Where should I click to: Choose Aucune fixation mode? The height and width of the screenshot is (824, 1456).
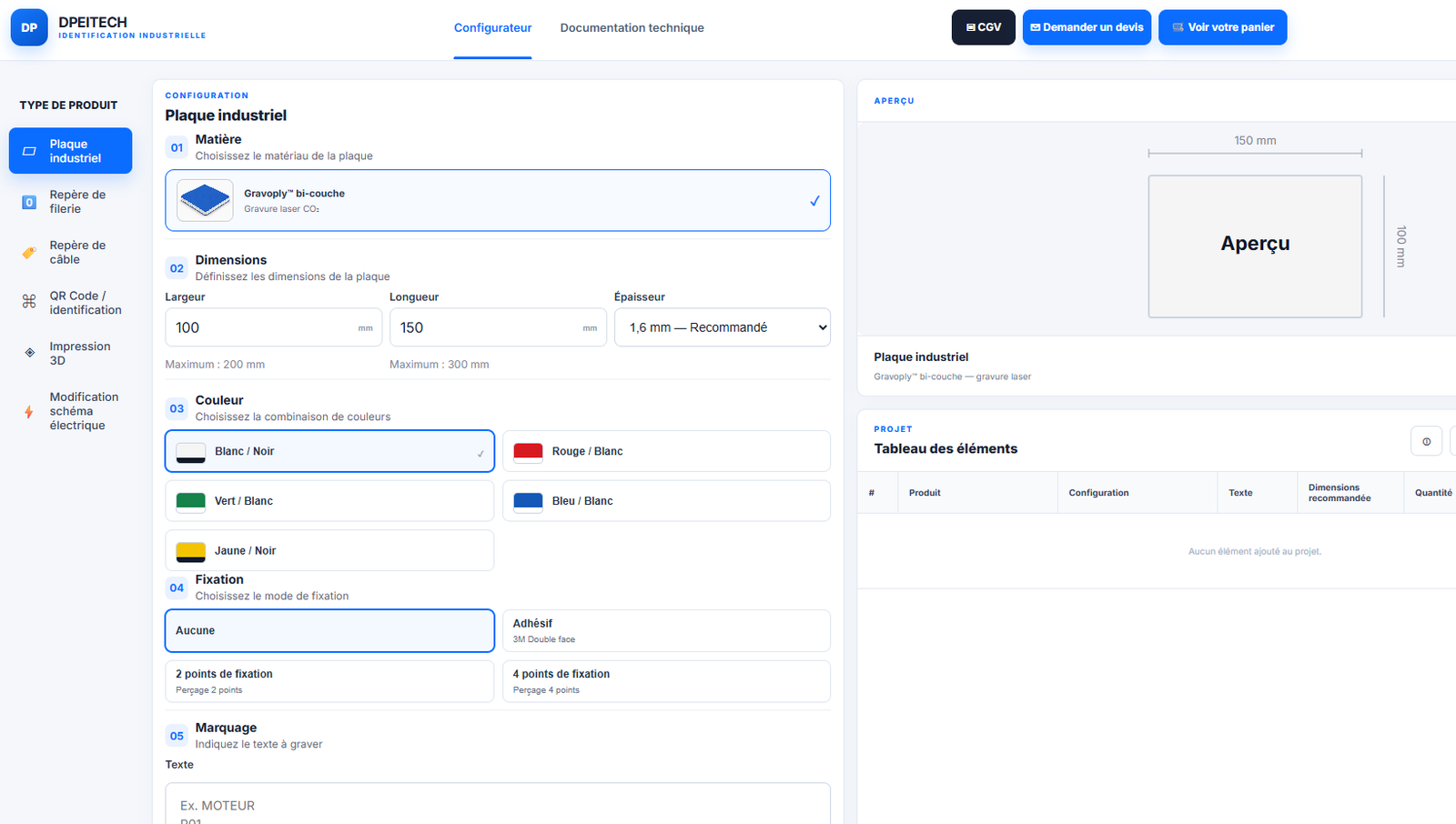click(x=329, y=630)
